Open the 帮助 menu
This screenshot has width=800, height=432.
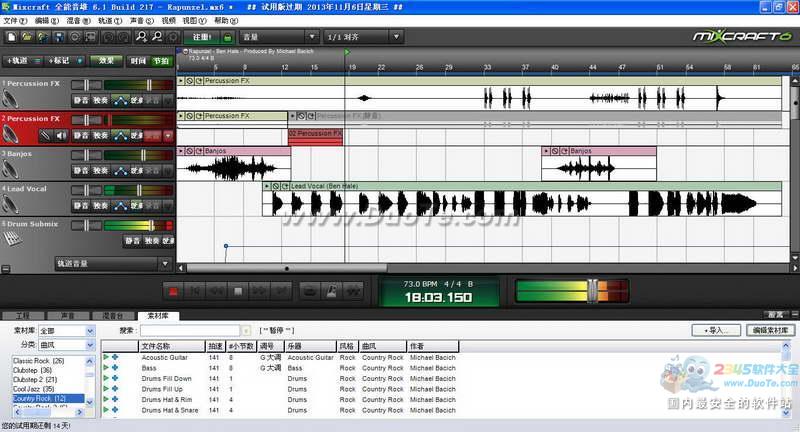tap(226, 21)
